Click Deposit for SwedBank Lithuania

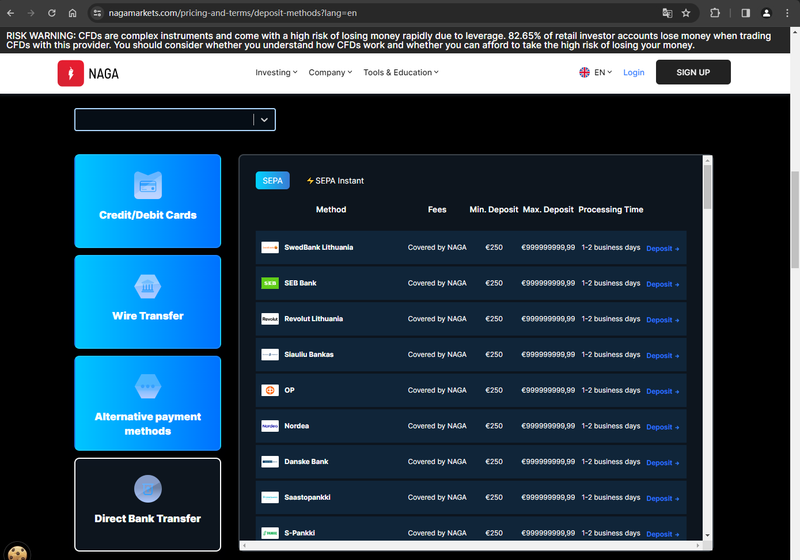tap(662, 248)
